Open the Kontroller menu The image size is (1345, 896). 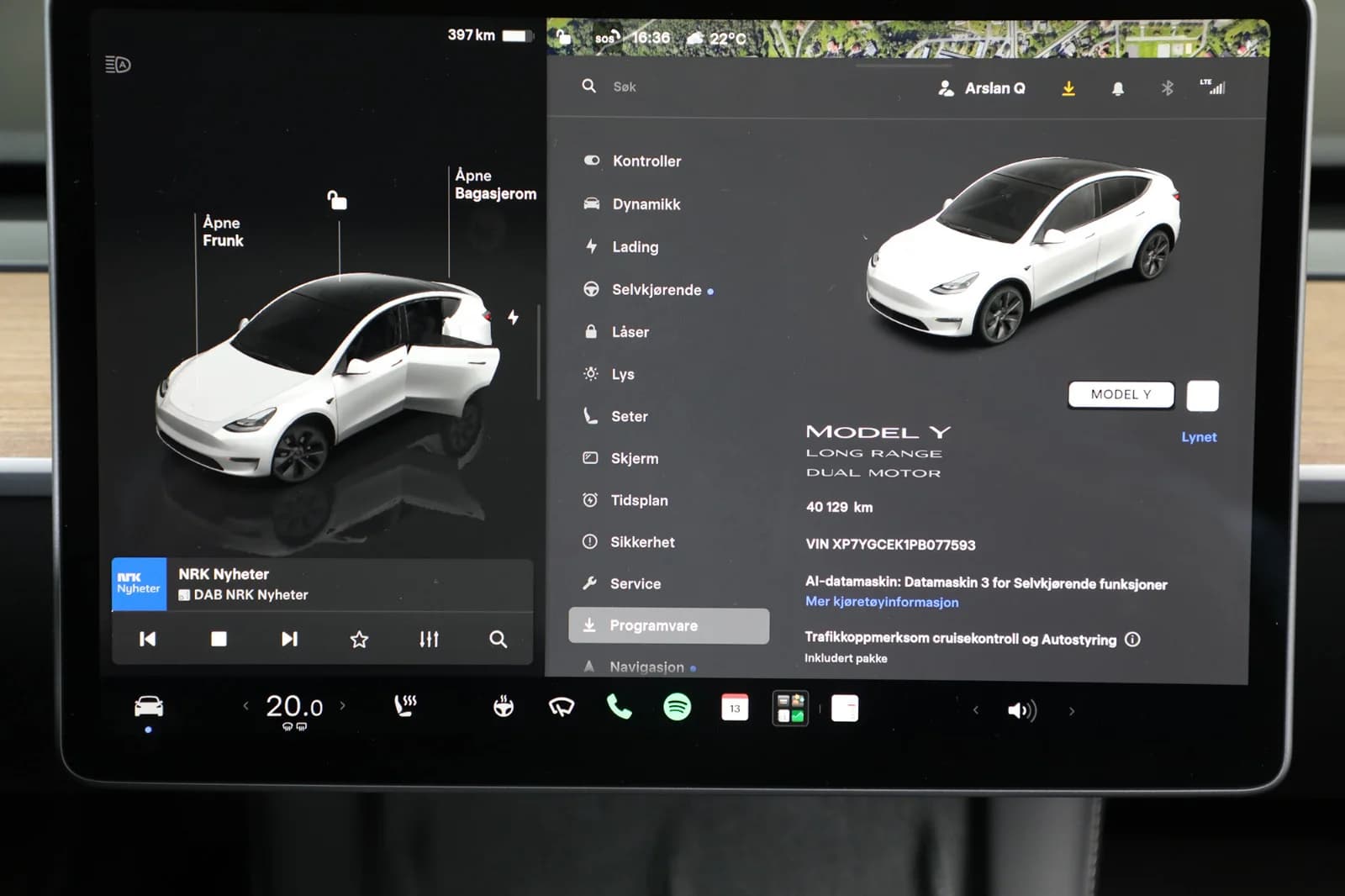(x=632, y=161)
